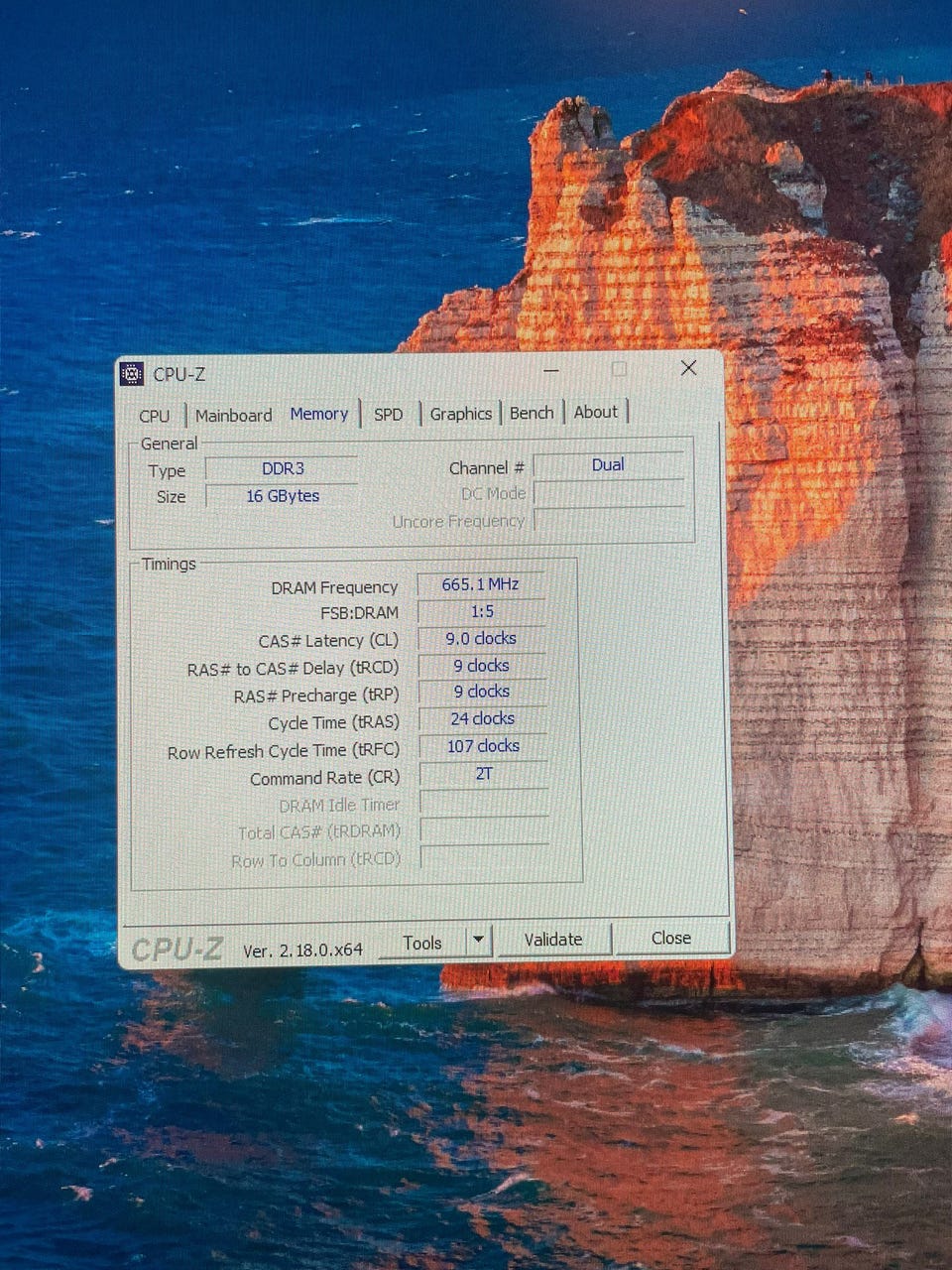Click the empty Uncore Frequency field
This screenshot has height=1270, width=952.
tap(609, 519)
